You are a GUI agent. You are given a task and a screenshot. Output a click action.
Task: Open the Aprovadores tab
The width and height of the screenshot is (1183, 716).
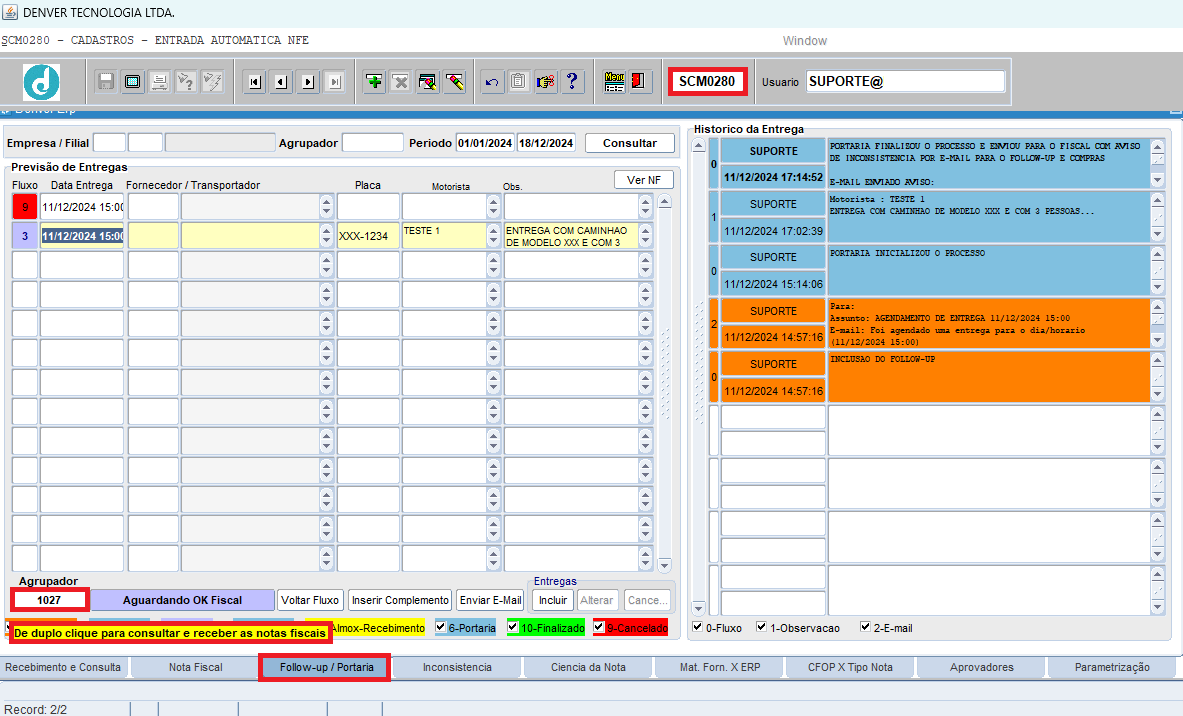982,668
